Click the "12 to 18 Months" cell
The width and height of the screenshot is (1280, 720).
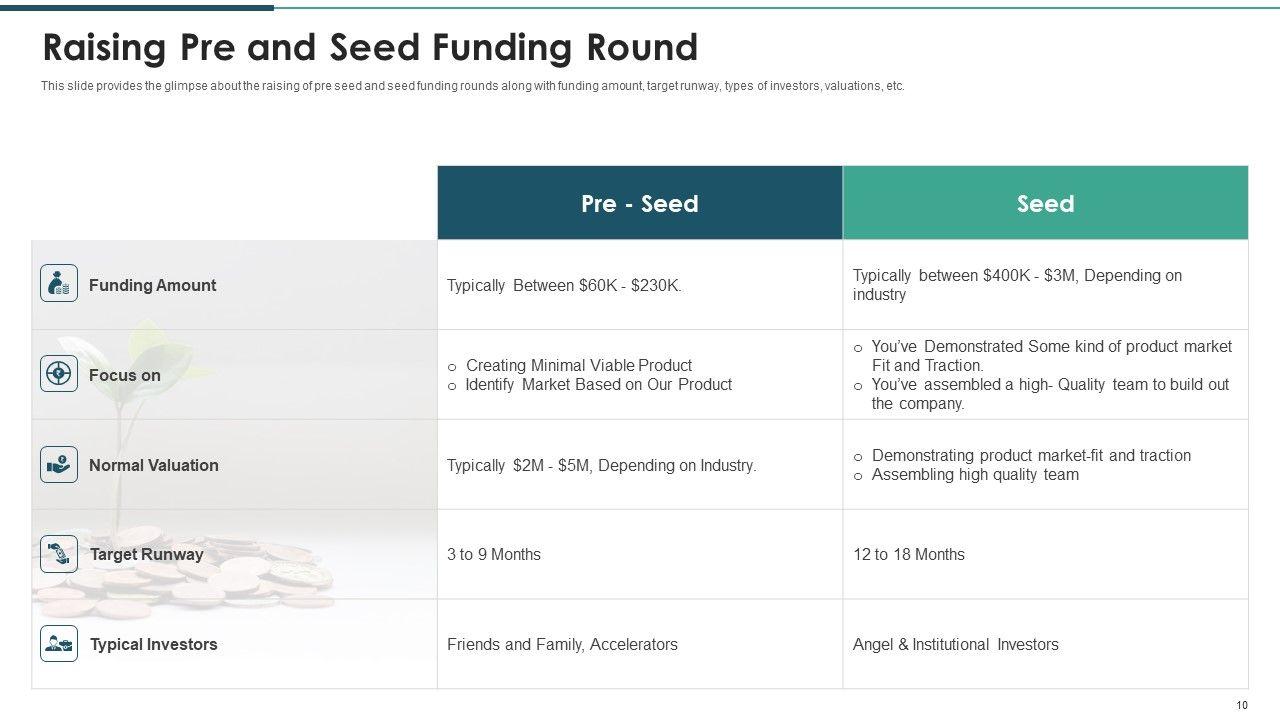[x=909, y=555]
